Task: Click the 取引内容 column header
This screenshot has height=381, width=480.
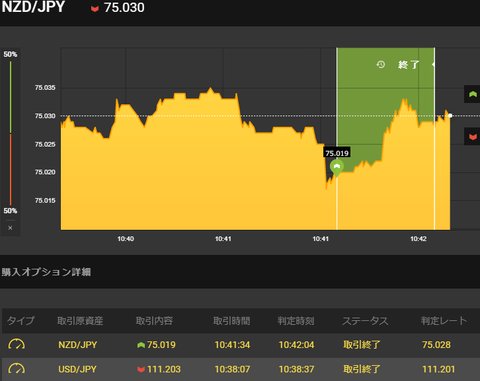Action: click(154, 321)
